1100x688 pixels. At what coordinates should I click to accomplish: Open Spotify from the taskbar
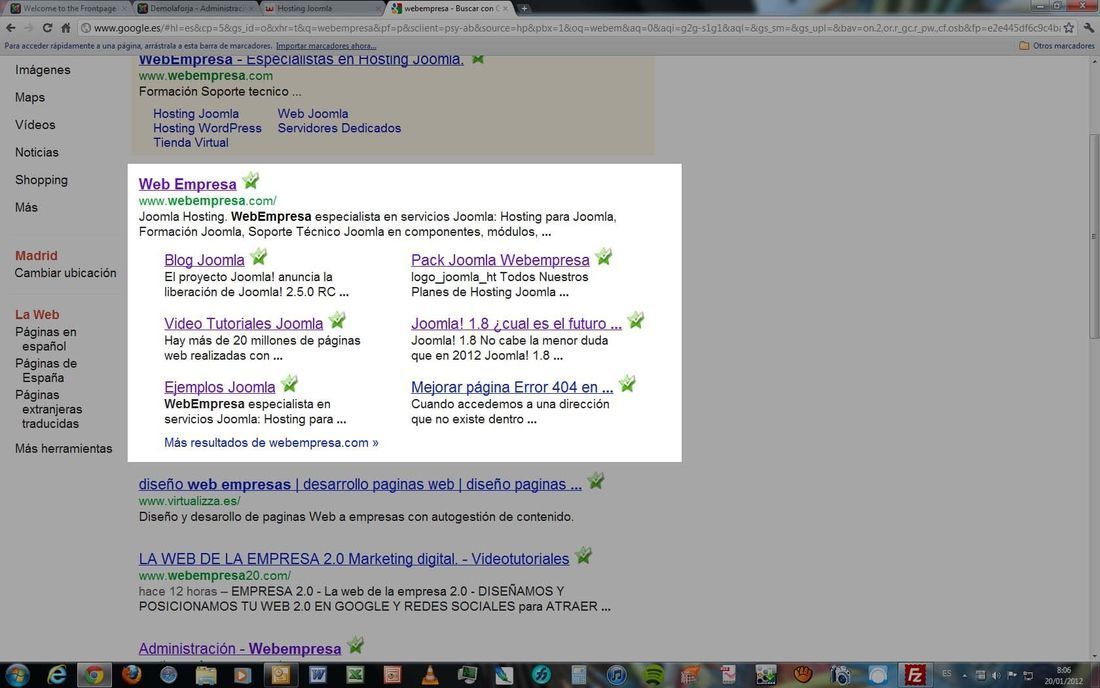point(654,675)
